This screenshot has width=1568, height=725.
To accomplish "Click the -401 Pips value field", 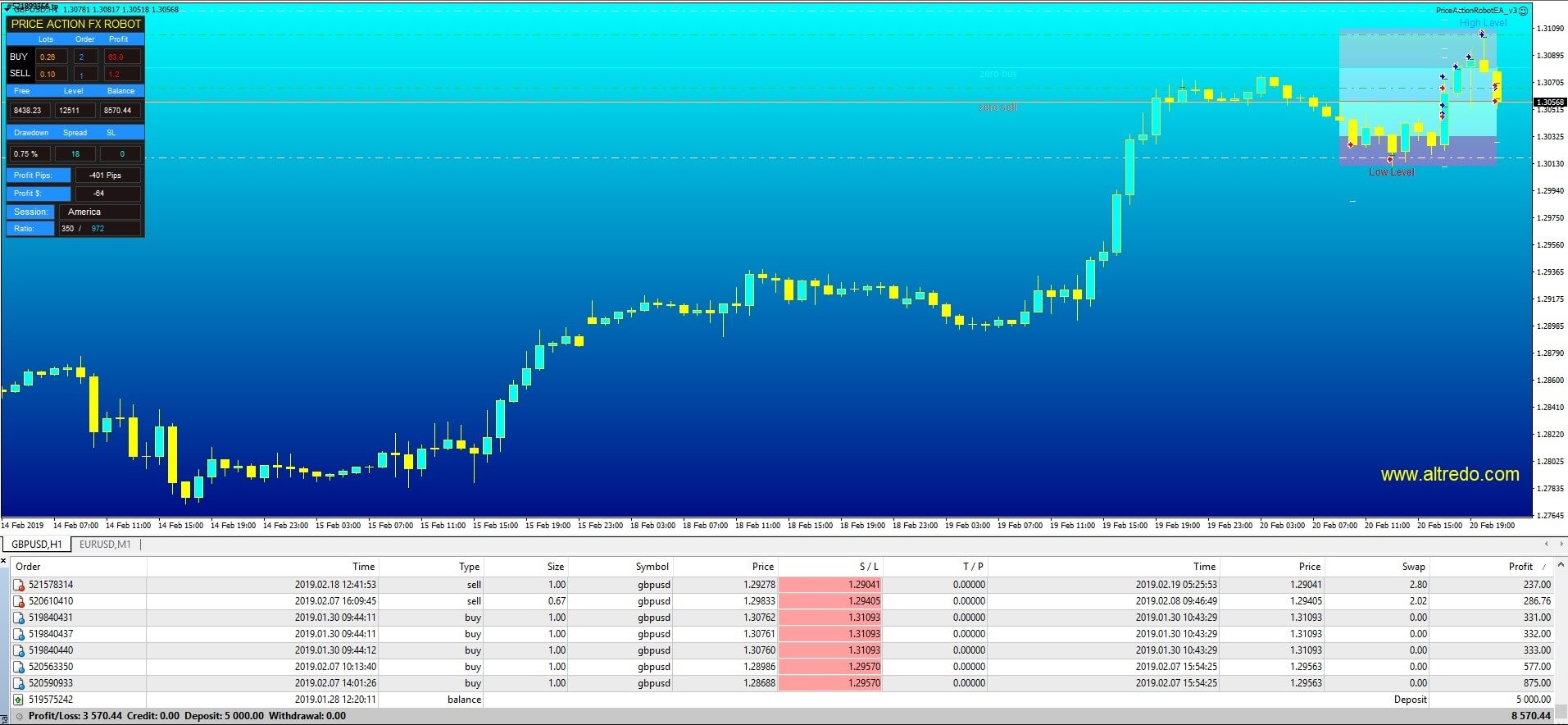I will point(107,175).
